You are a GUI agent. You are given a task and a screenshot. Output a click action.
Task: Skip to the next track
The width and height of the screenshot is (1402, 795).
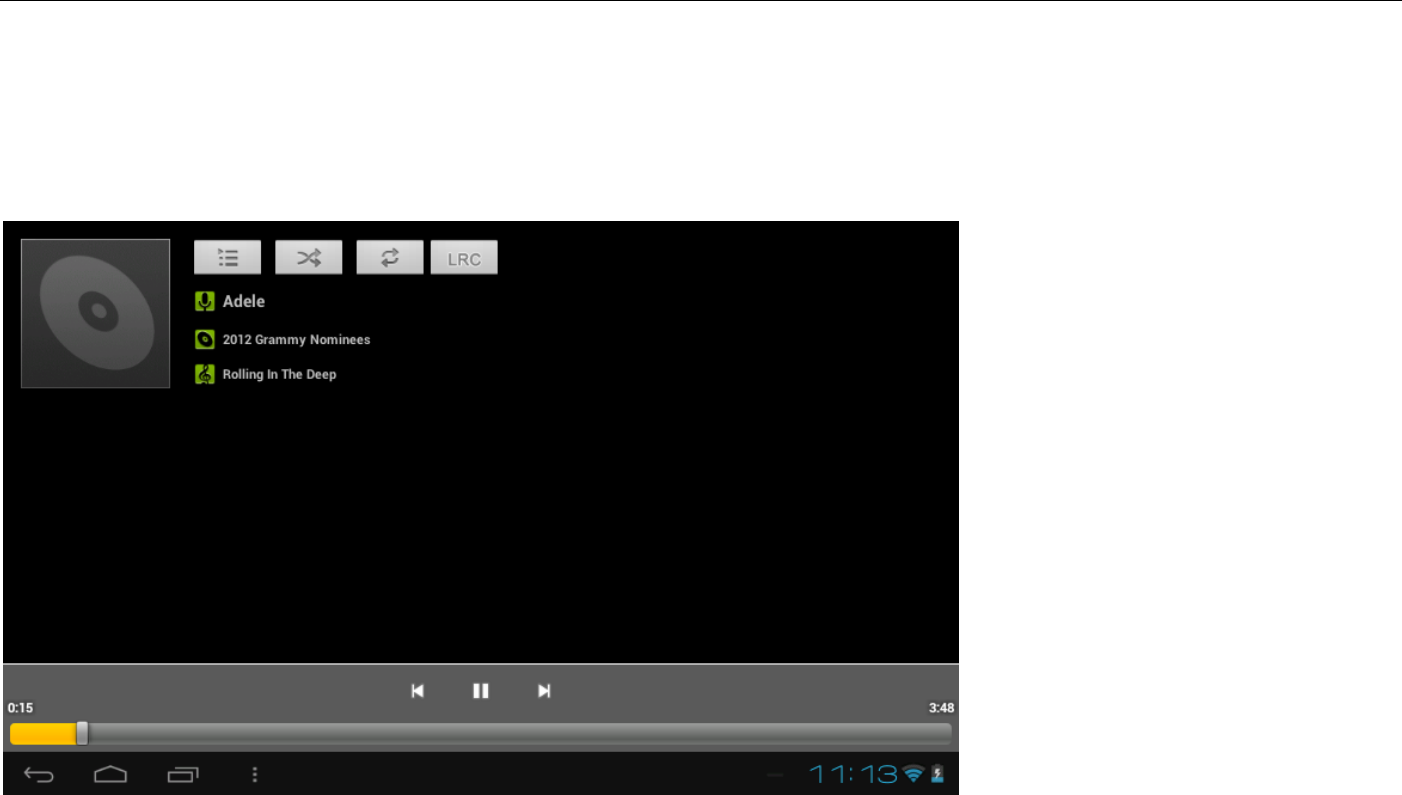click(544, 690)
